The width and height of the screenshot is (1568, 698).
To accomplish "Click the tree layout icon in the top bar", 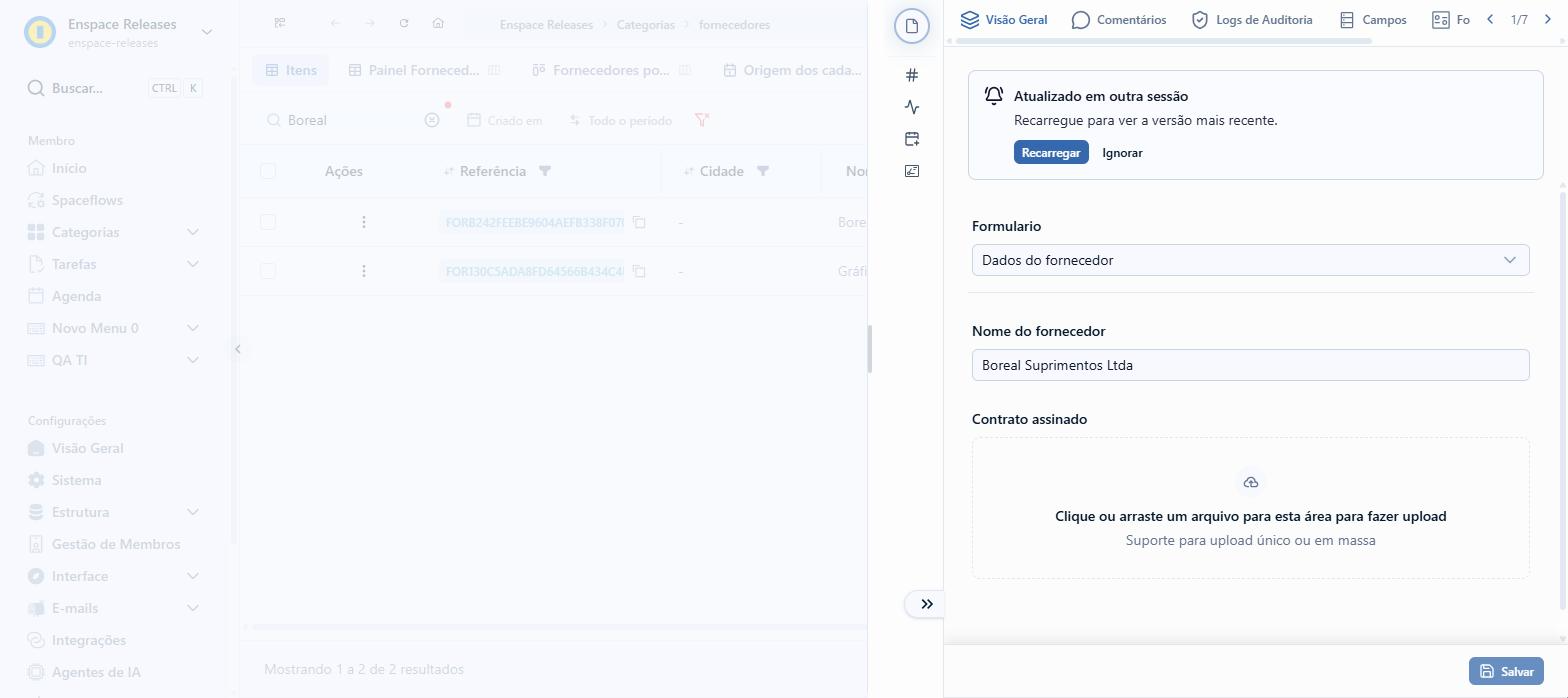I will (281, 23).
